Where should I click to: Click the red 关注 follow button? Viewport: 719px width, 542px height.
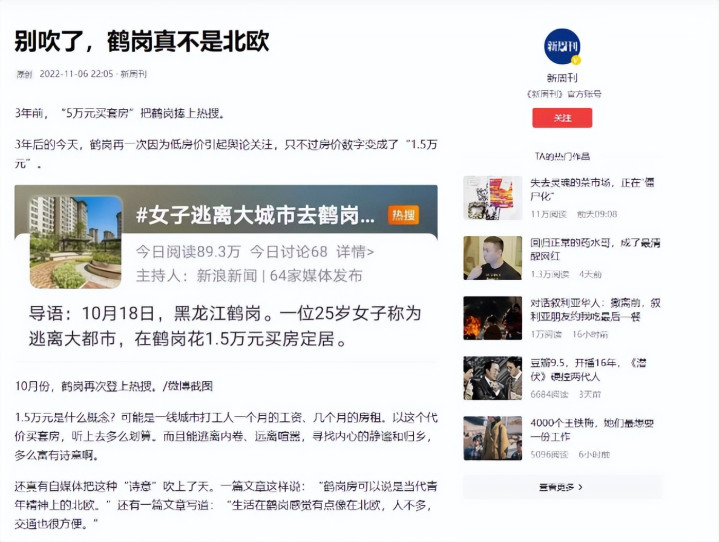[x=562, y=118]
